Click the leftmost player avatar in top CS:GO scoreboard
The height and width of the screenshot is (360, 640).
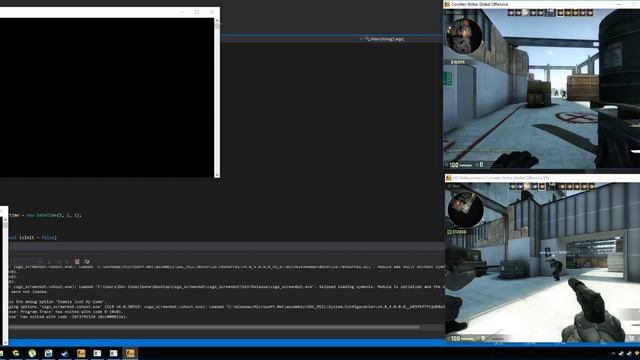point(511,13)
